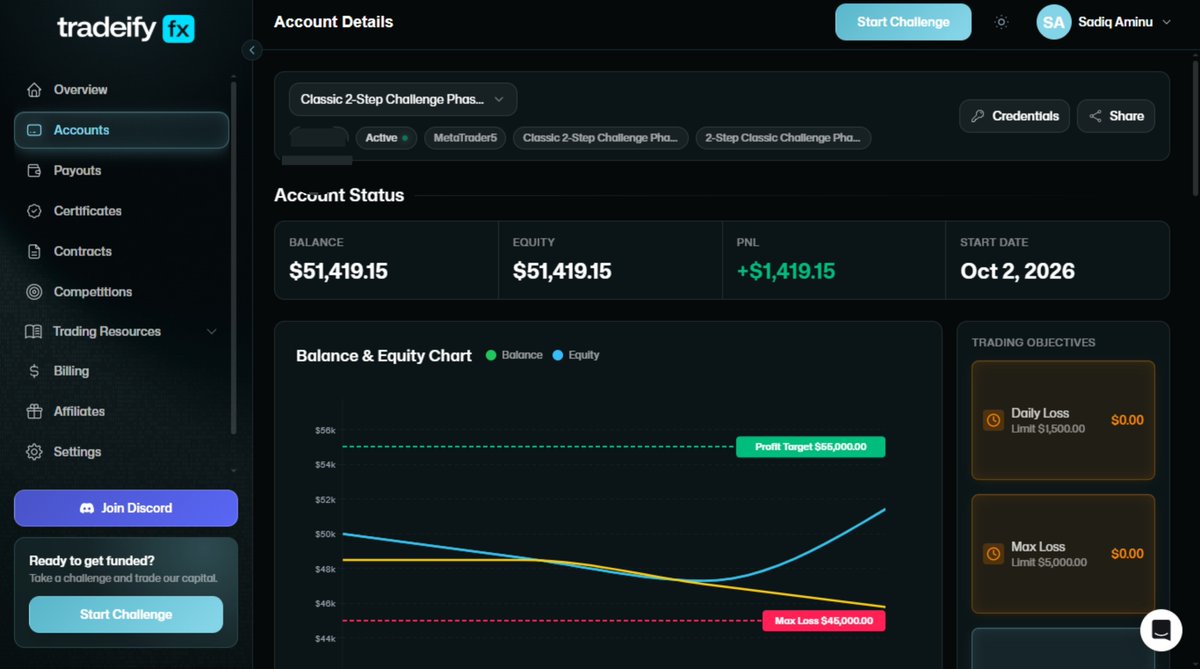The width and height of the screenshot is (1200, 669).
Task: Click the Credentials button
Action: 1015,116
